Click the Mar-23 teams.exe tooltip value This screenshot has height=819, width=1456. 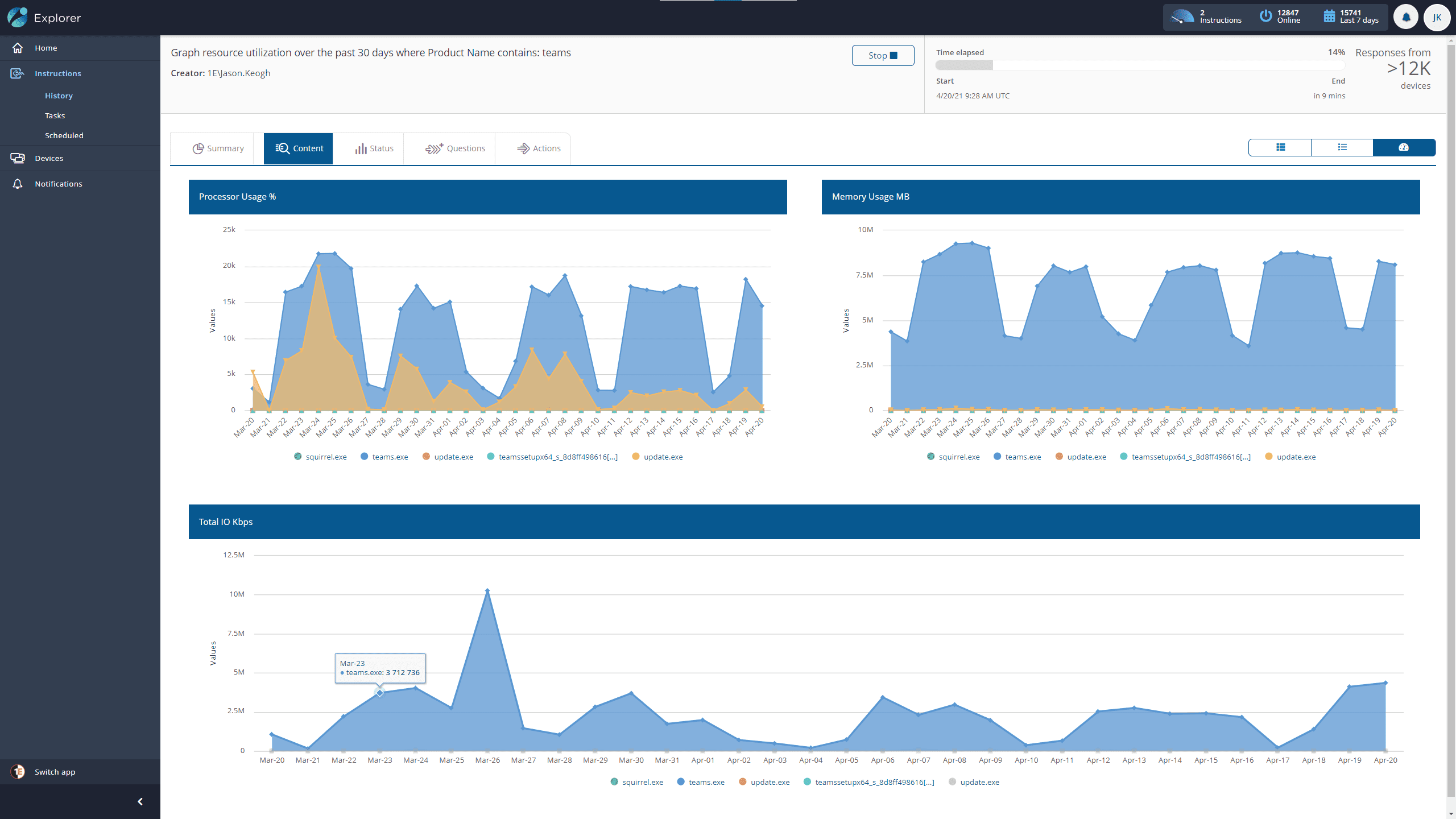click(403, 672)
